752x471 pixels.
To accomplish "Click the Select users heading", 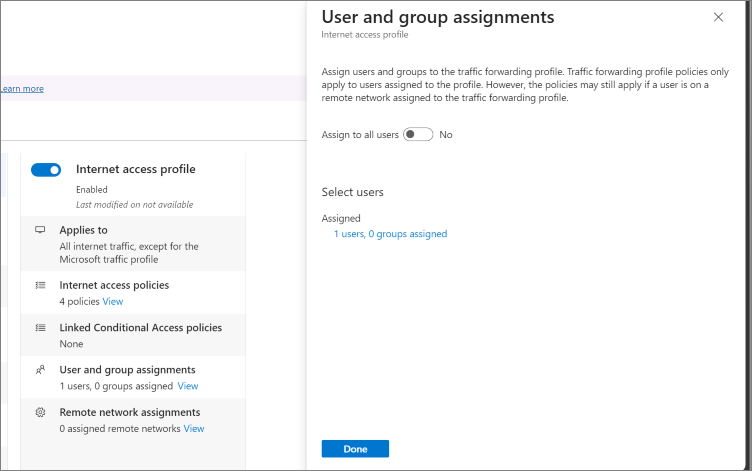I will [x=352, y=192].
